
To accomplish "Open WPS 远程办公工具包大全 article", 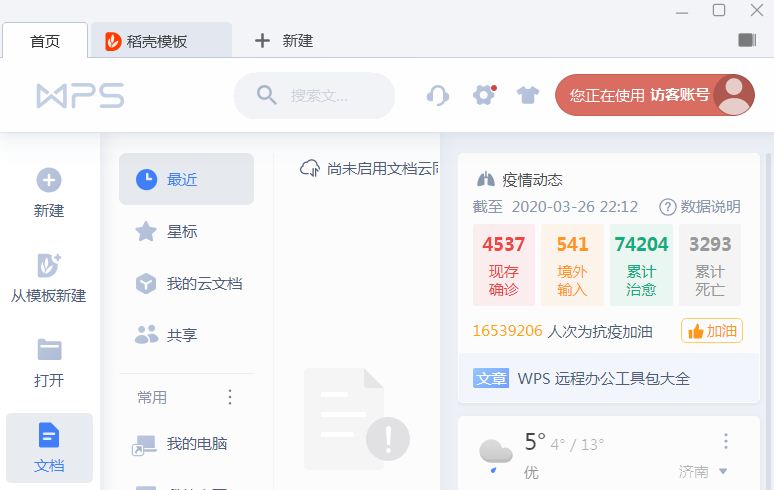I will point(603,378).
